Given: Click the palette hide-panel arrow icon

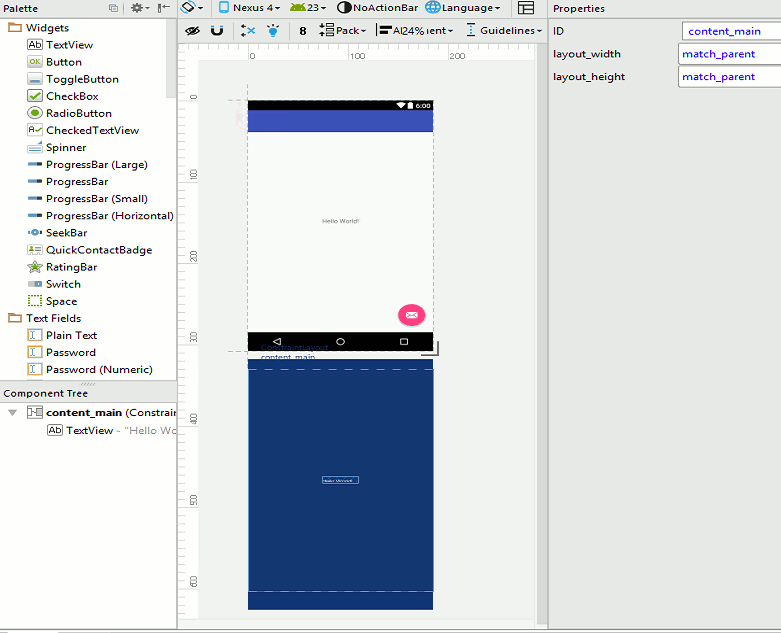Looking at the screenshot, I should [x=164, y=8].
